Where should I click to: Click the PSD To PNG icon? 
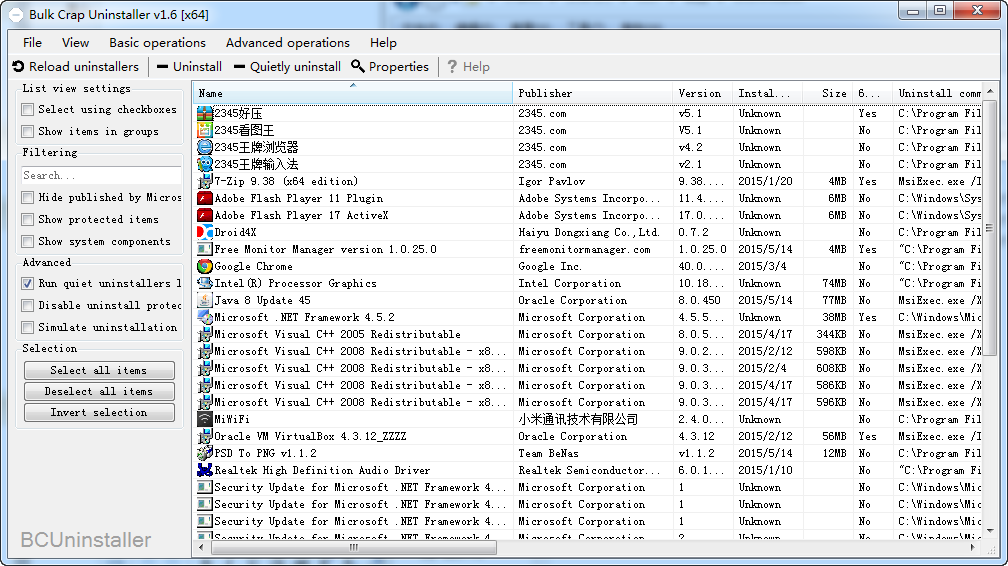click(x=204, y=453)
